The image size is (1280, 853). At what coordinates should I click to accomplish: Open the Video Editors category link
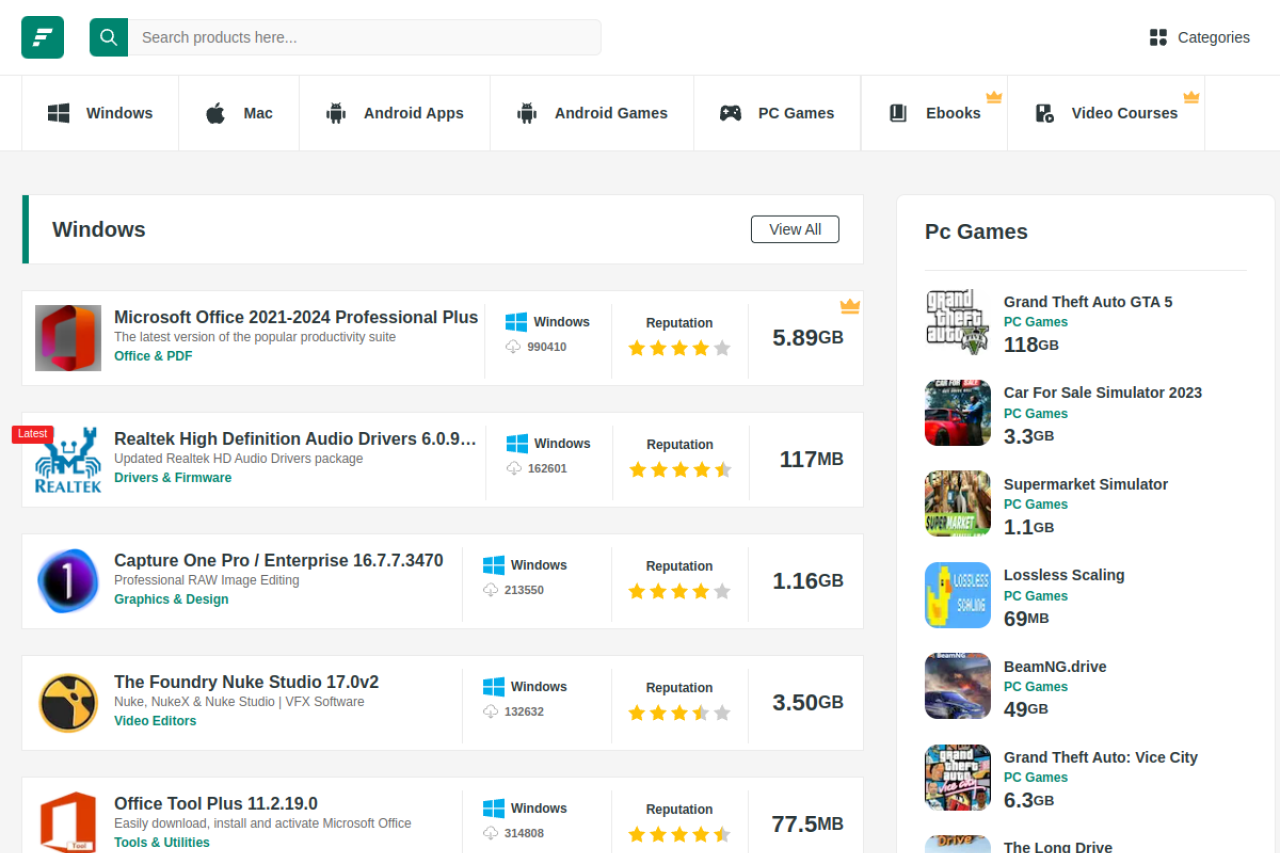(155, 721)
